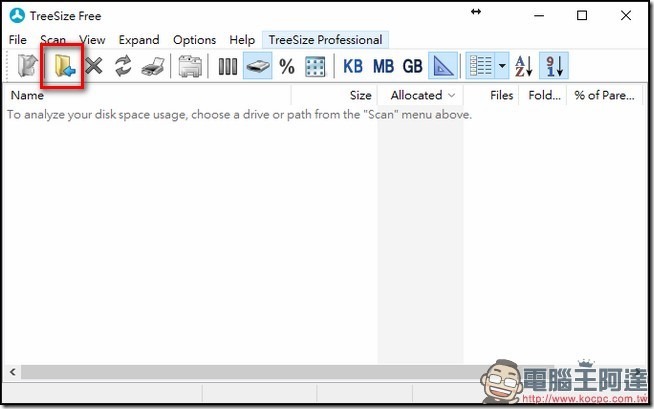Image resolution: width=654 pixels, height=409 pixels.
Task: Open the list options dropdown arrow
Action: tap(502, 66)
